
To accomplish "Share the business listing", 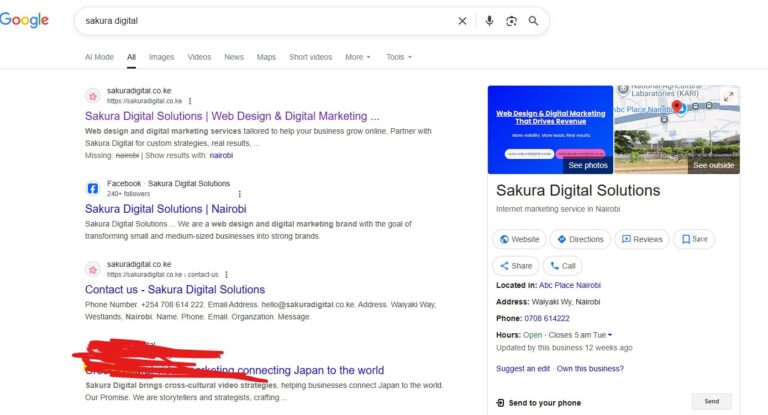I will 516,266.
